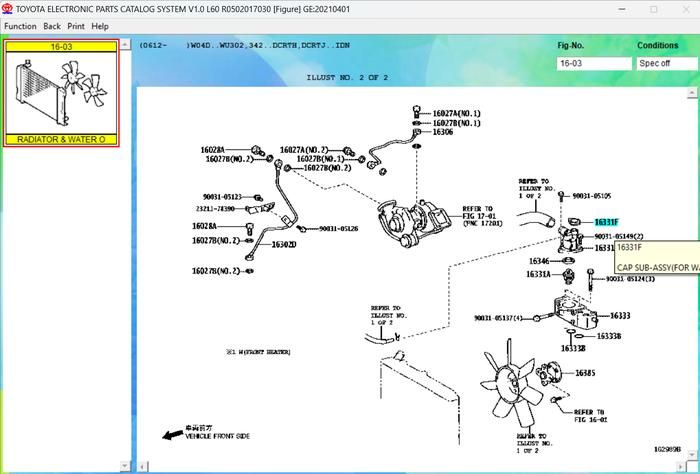Click the water outlet housing 16333 label
The image size is (700, 474).
(620, 315)
